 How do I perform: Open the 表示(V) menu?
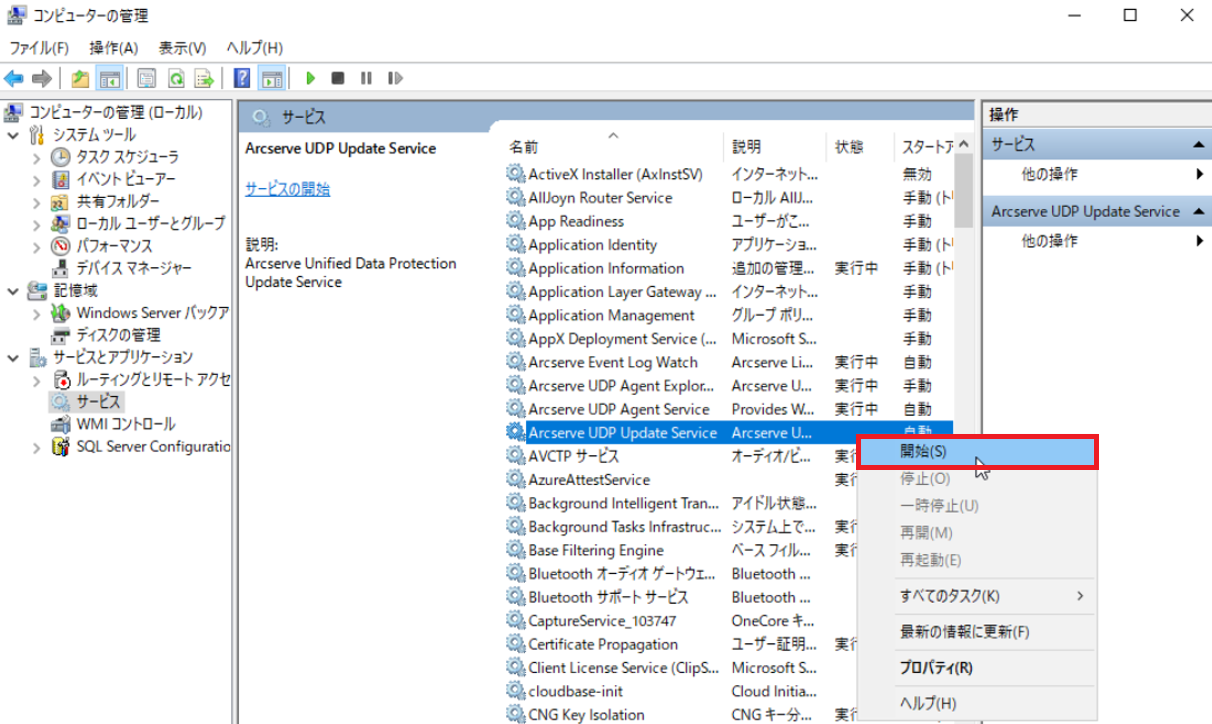coord(182,48)
